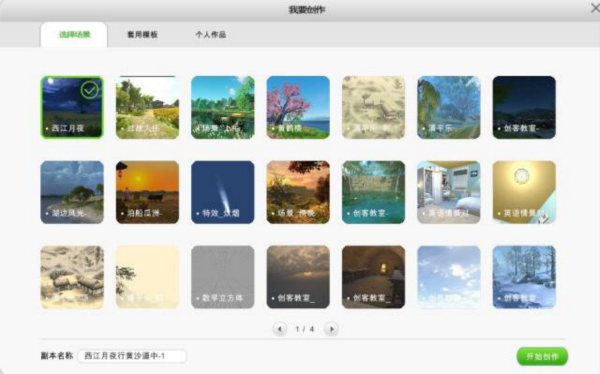This screenshot has width=600, height=374.
Task: Select the 西江月夜 night scene thumbnail
Action: coord(72,107)
